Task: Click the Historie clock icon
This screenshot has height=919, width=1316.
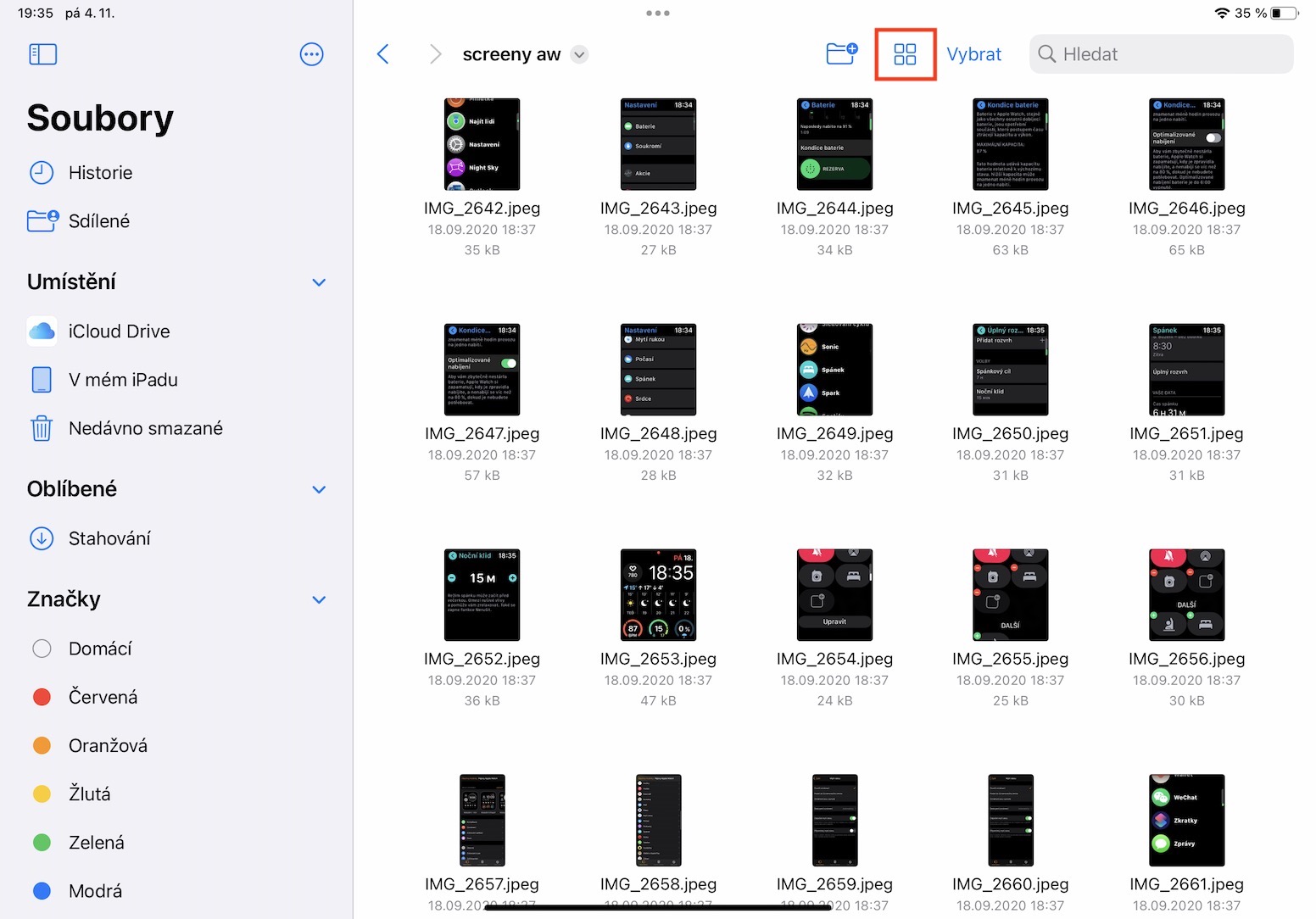Action: [x=42, y=173]
